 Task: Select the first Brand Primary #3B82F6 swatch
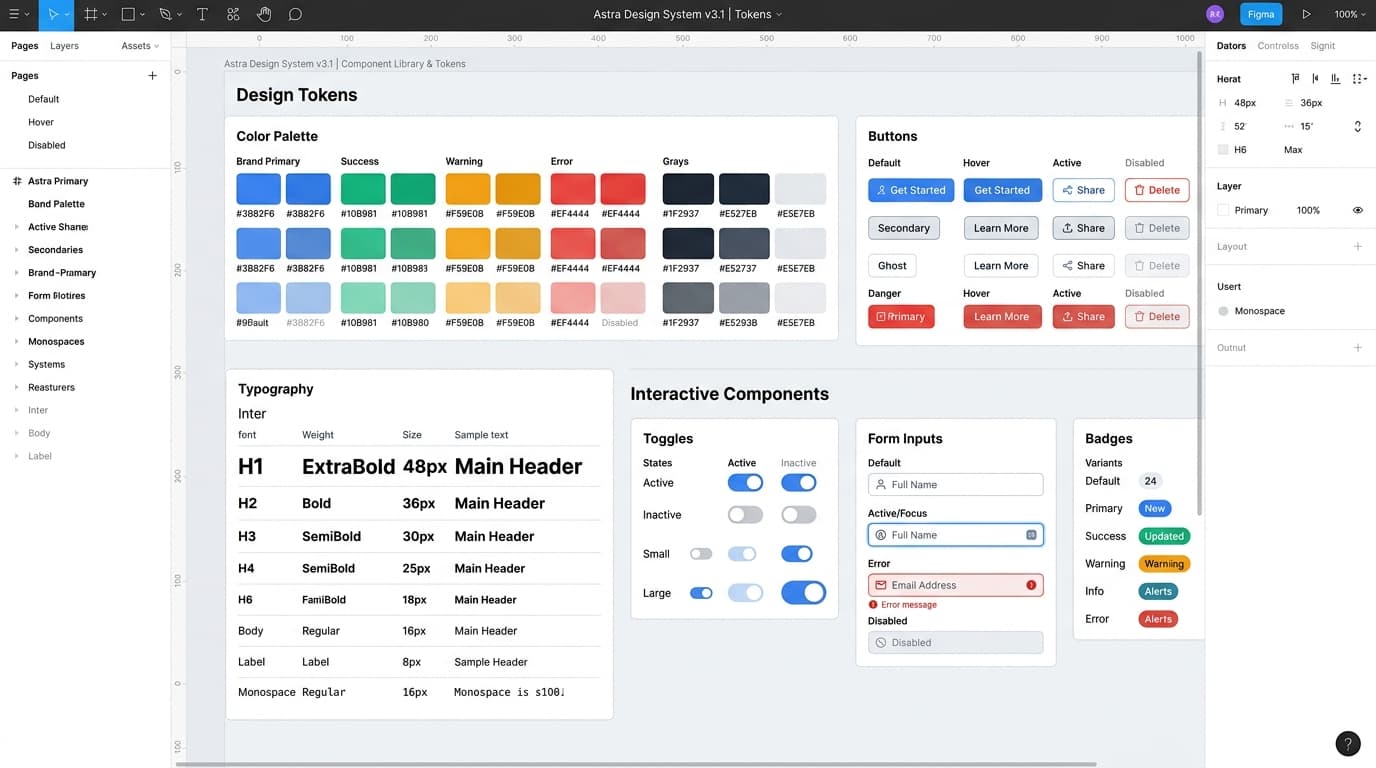pos(258,189)
